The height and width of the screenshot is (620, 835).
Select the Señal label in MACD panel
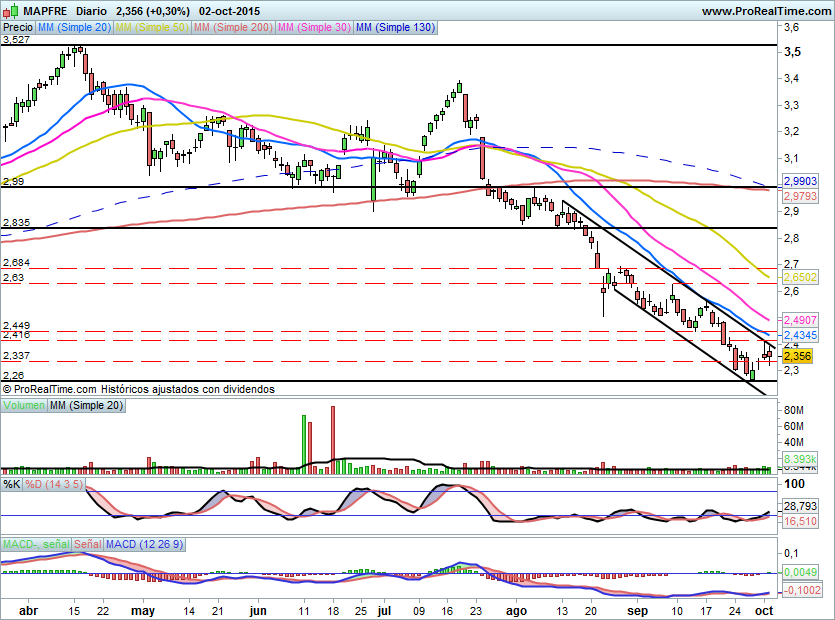click(87, 544)
